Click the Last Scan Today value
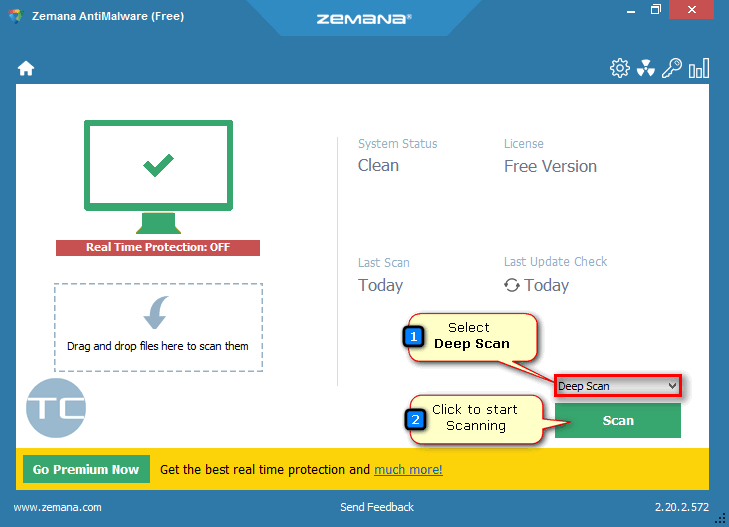Screen dimensions: 729x527 (x=380, y=285)
